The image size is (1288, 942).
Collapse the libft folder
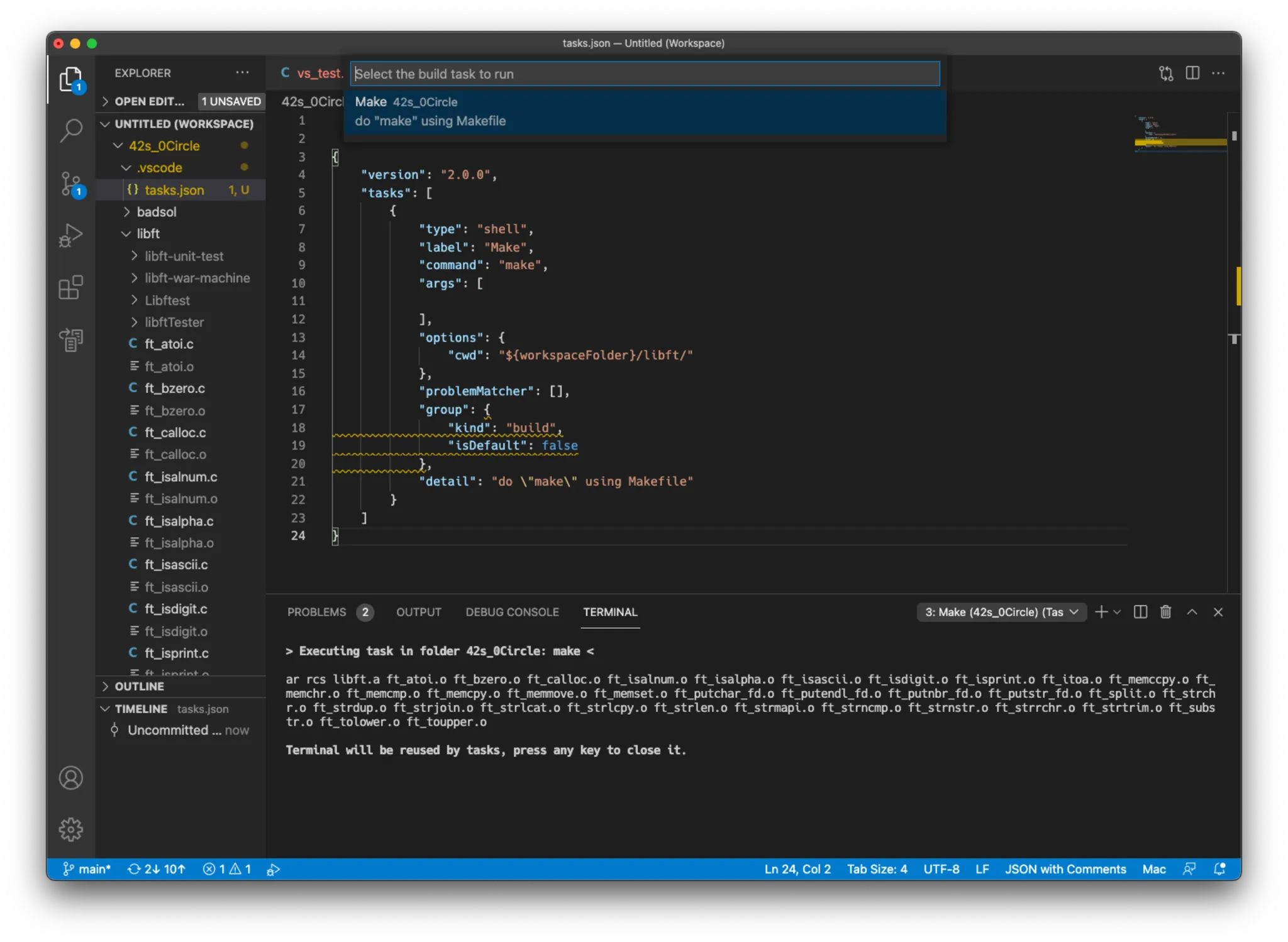(x=148, y=233)
